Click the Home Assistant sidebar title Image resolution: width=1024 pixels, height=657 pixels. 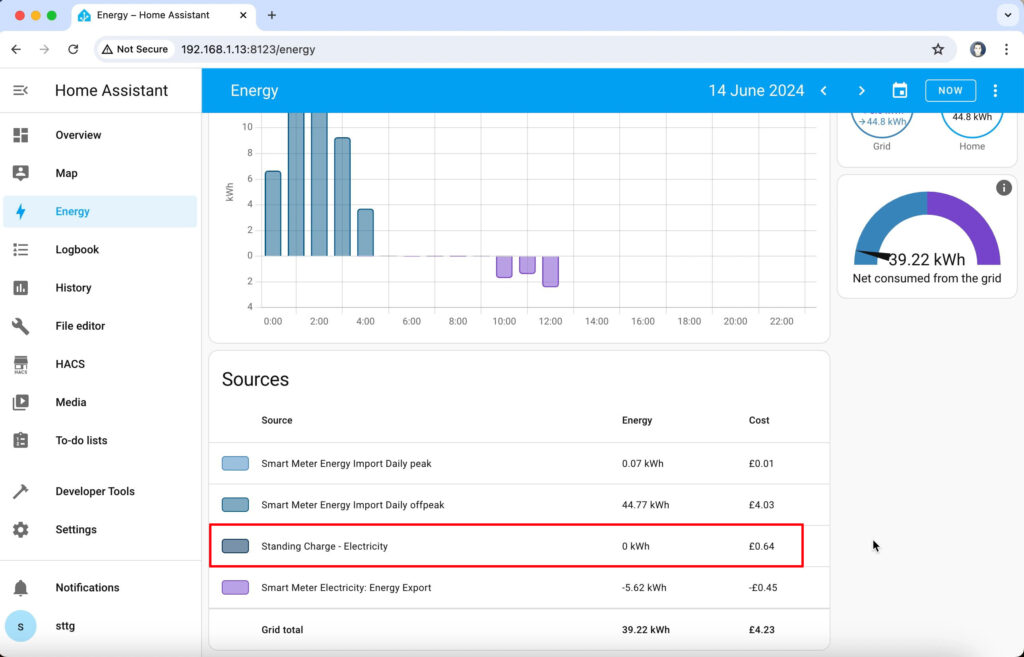pyautogui.click(x=112, y=90)
